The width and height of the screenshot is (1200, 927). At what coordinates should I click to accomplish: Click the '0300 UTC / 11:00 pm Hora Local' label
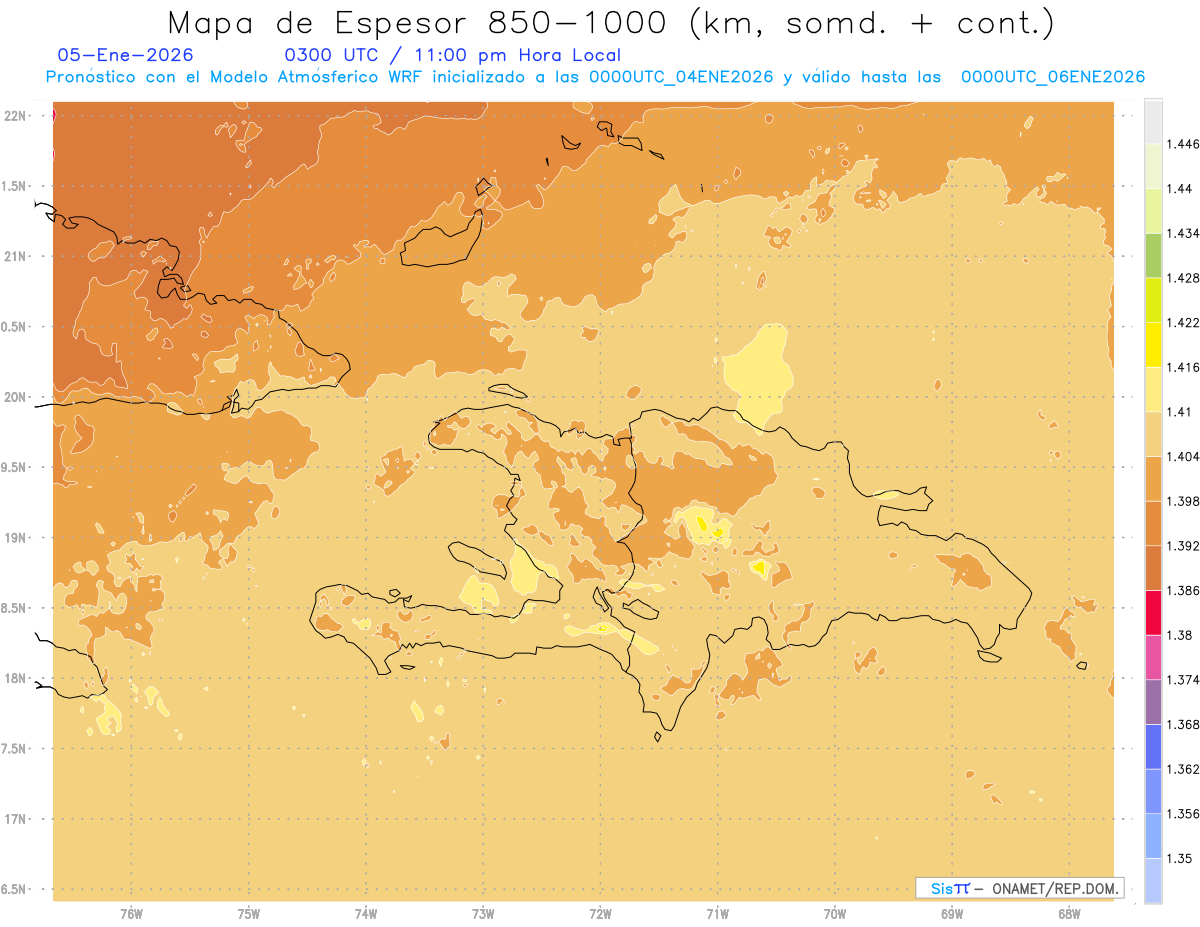[x=453, y=56]
